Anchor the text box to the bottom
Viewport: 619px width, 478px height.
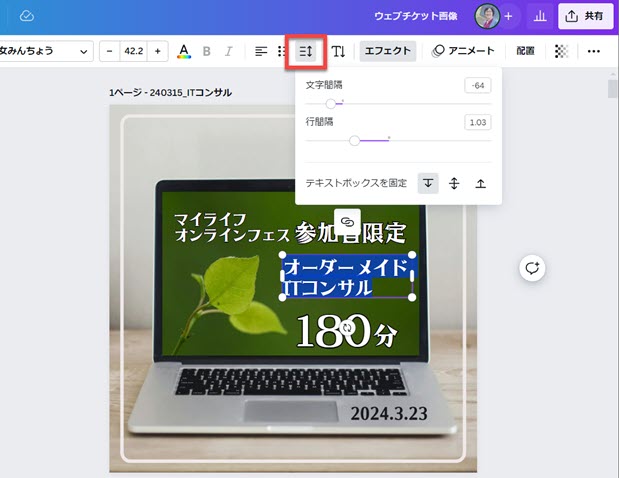480,183
